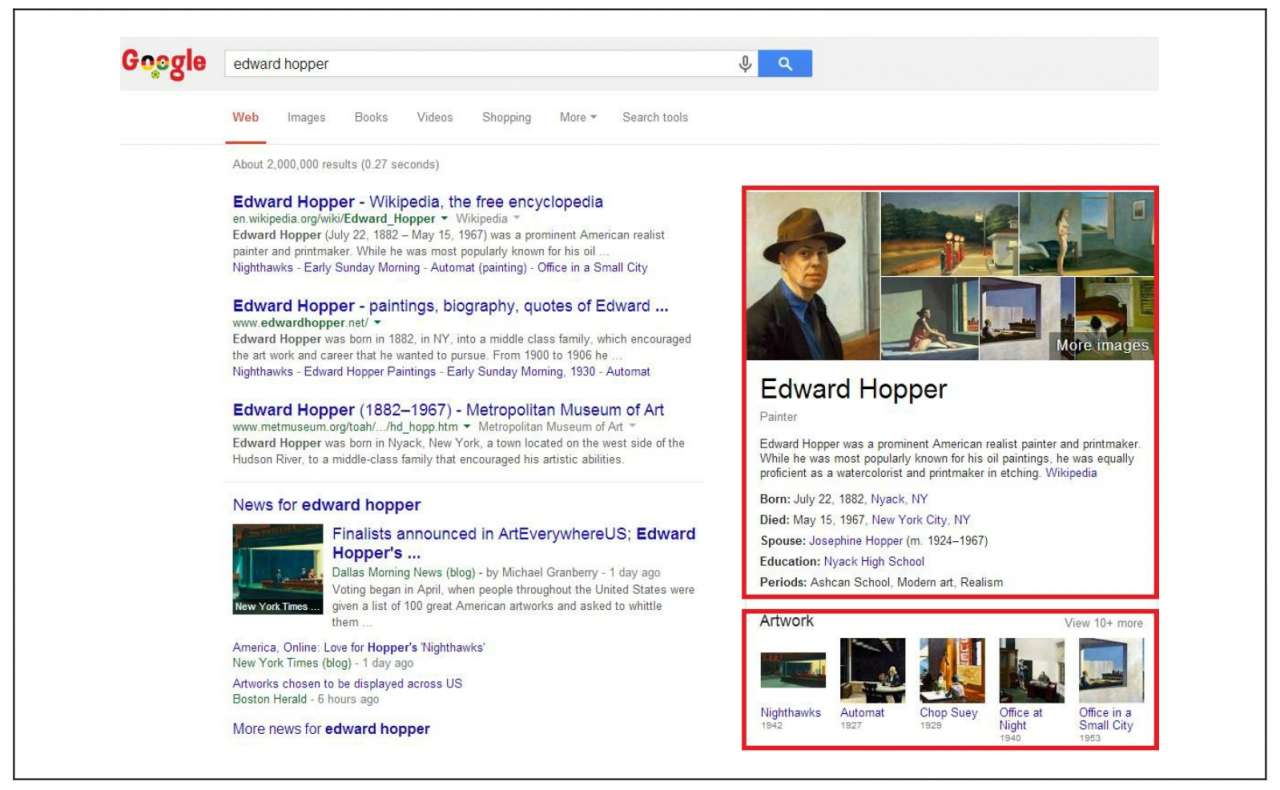Click the blue search magnifier button
The width and height of the screenshot is (1280, 790).
point(785,64)
